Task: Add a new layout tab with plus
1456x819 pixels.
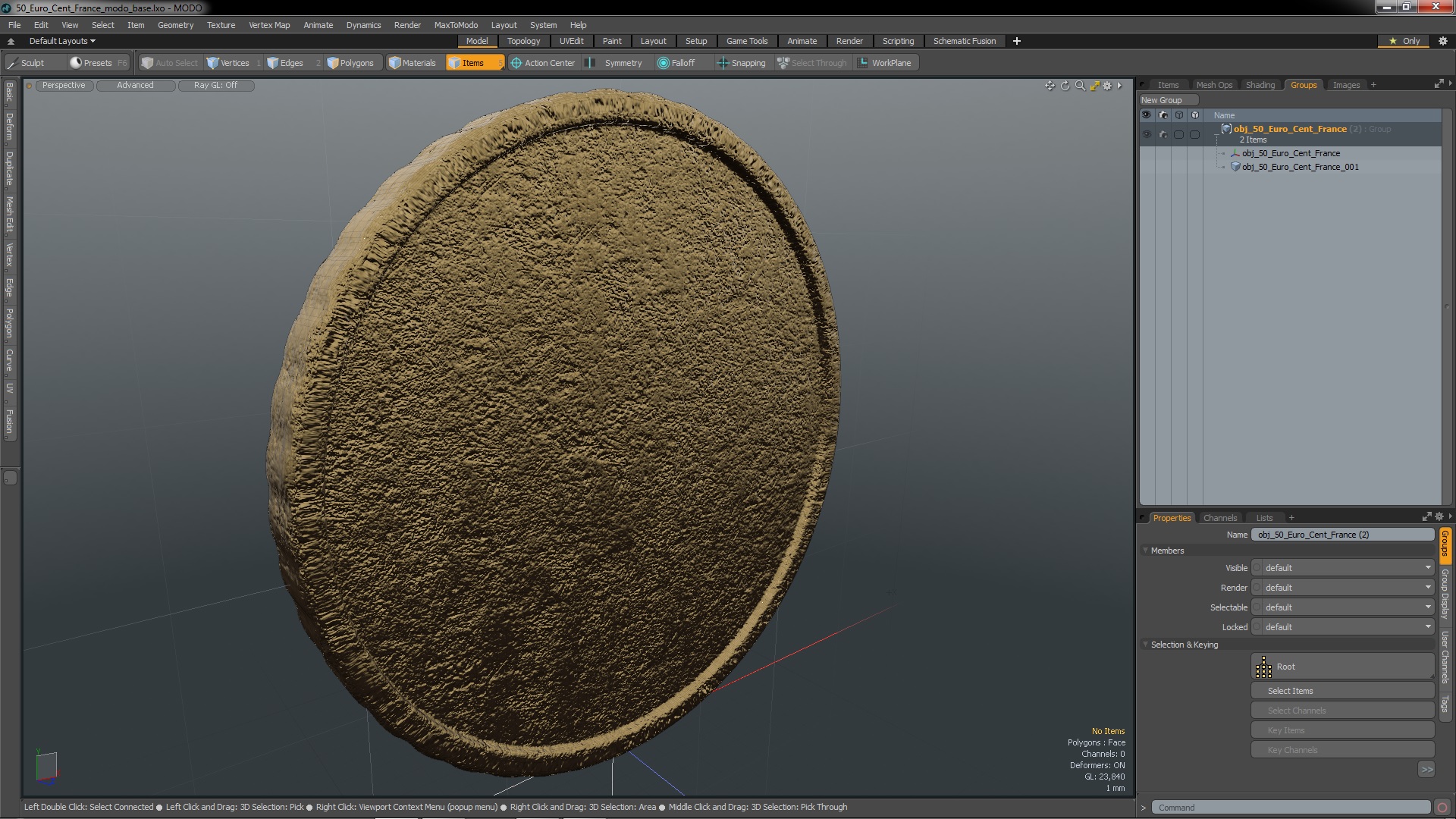Action: [x=1016, y=41]
